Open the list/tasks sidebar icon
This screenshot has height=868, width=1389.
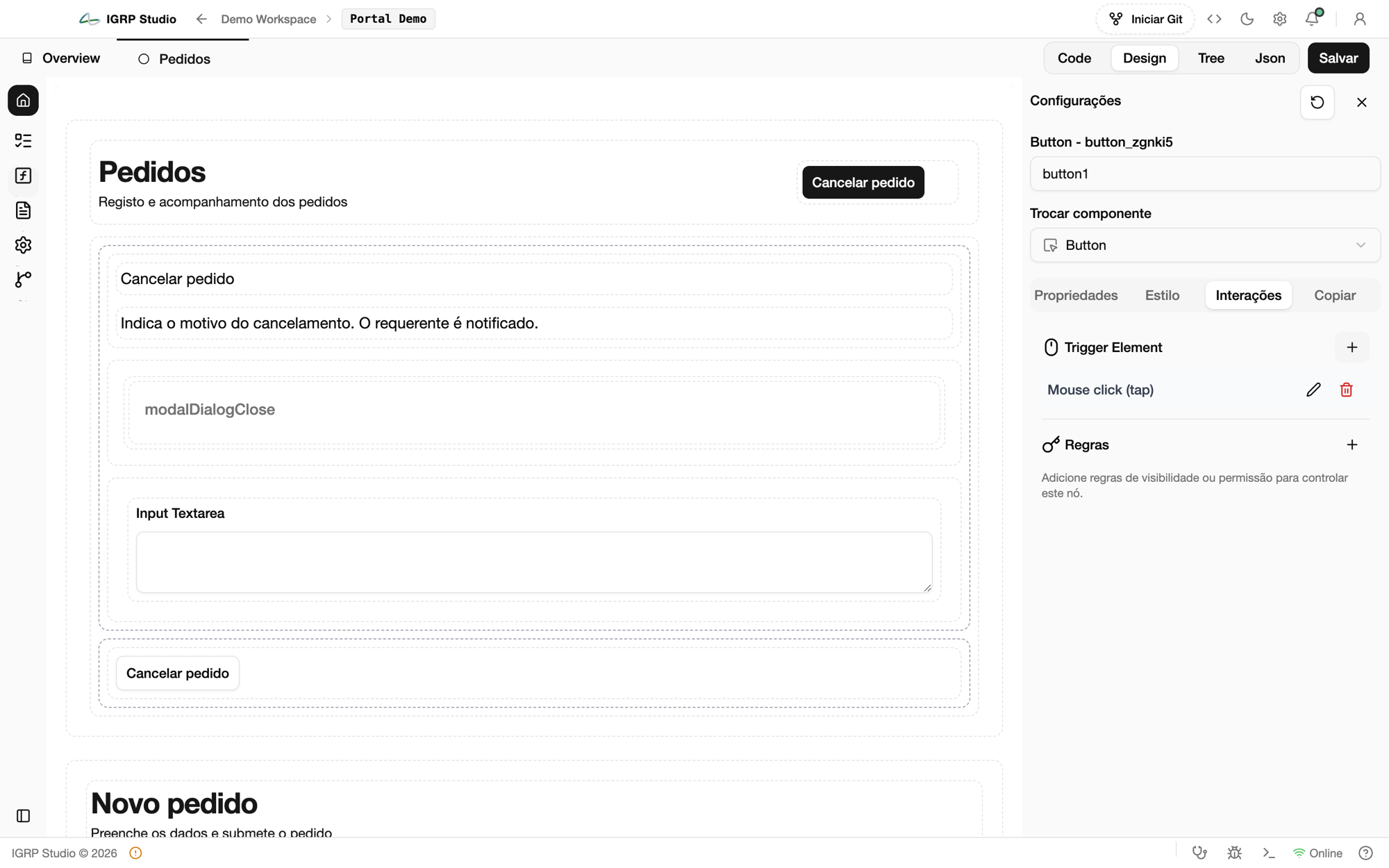point(23,141)
